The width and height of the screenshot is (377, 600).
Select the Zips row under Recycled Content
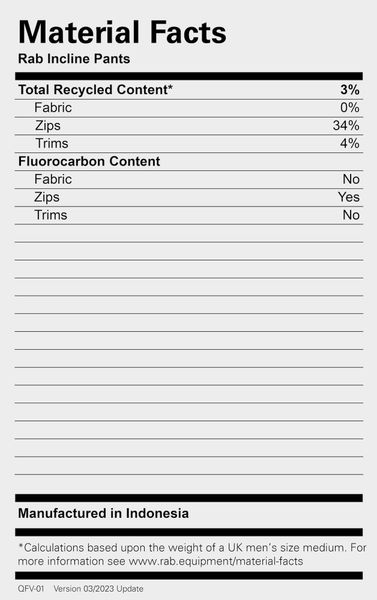189,126
